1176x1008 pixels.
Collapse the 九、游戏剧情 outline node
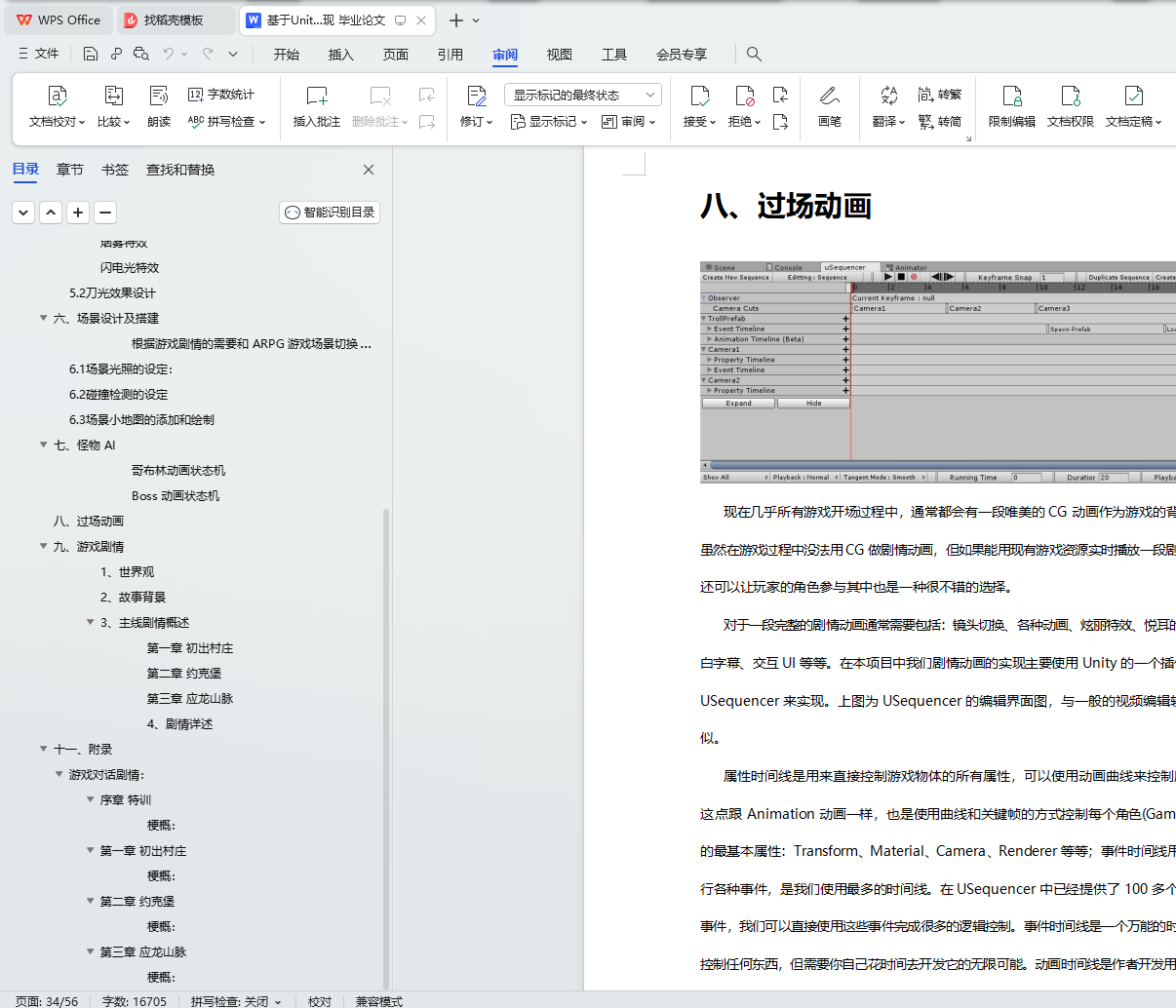[x=43, y=546]
